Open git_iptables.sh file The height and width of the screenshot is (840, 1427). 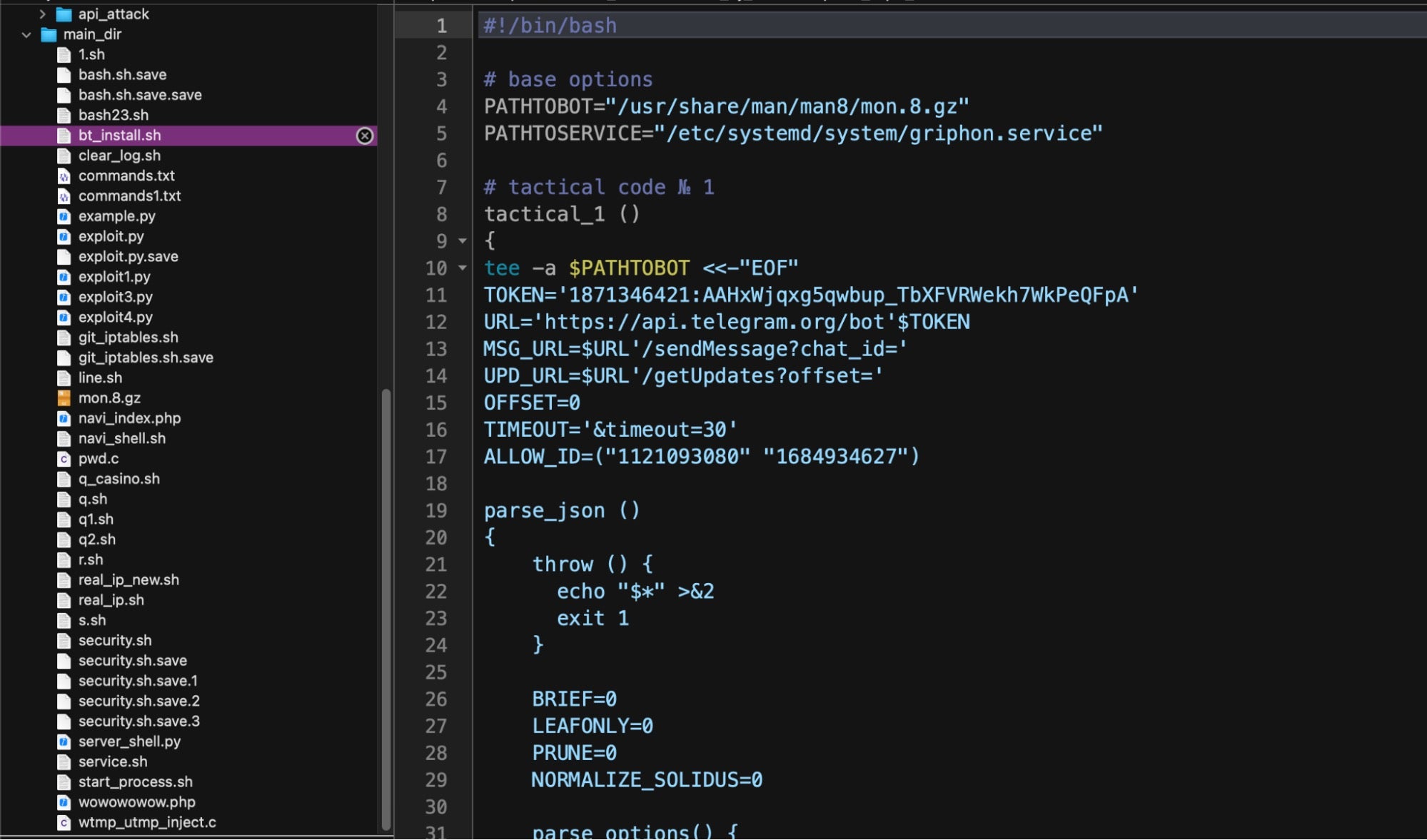tap(128, 338)
